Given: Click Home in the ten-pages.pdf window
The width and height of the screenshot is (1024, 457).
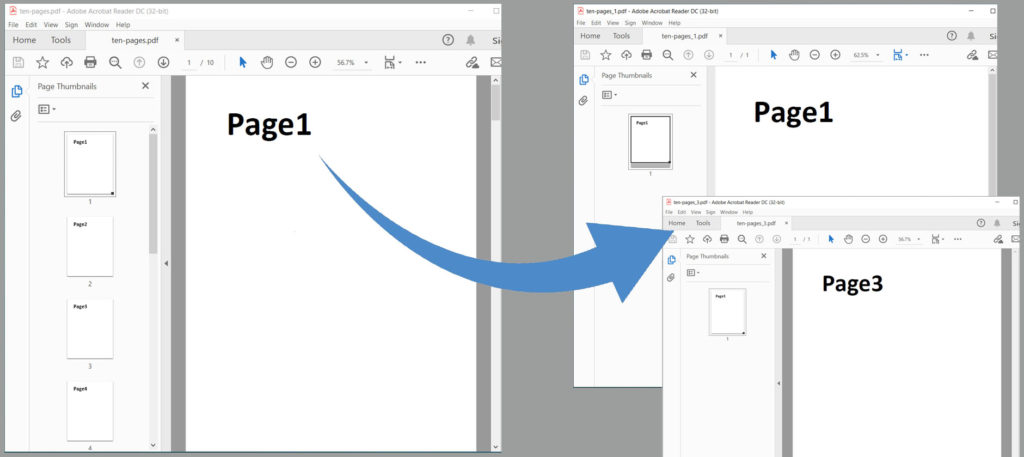Looking at the screenshot, I should (24, 40).
